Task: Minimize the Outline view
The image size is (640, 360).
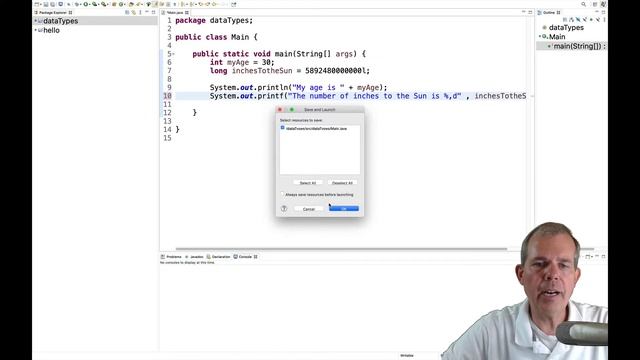Action: pyautogui.click(x=597, y=11)
